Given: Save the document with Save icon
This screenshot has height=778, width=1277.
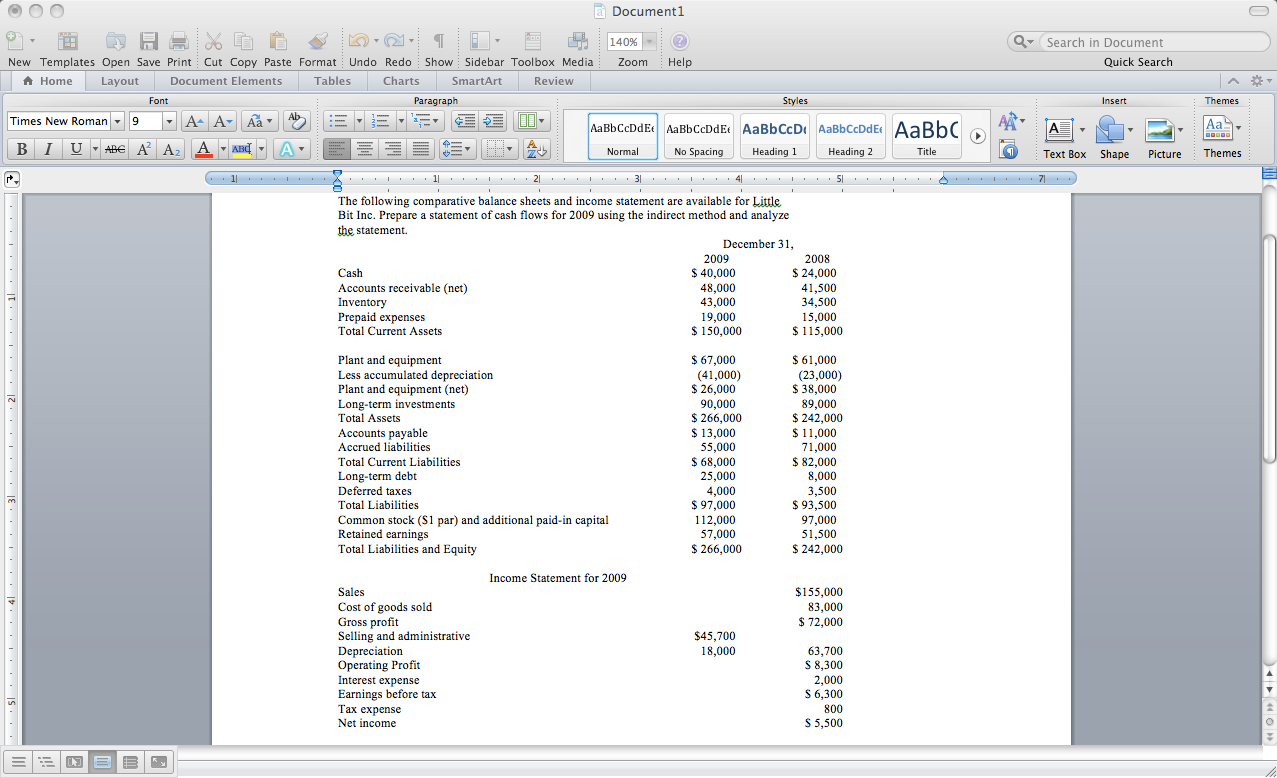Looking at the screenshot, I should point(148,41).
